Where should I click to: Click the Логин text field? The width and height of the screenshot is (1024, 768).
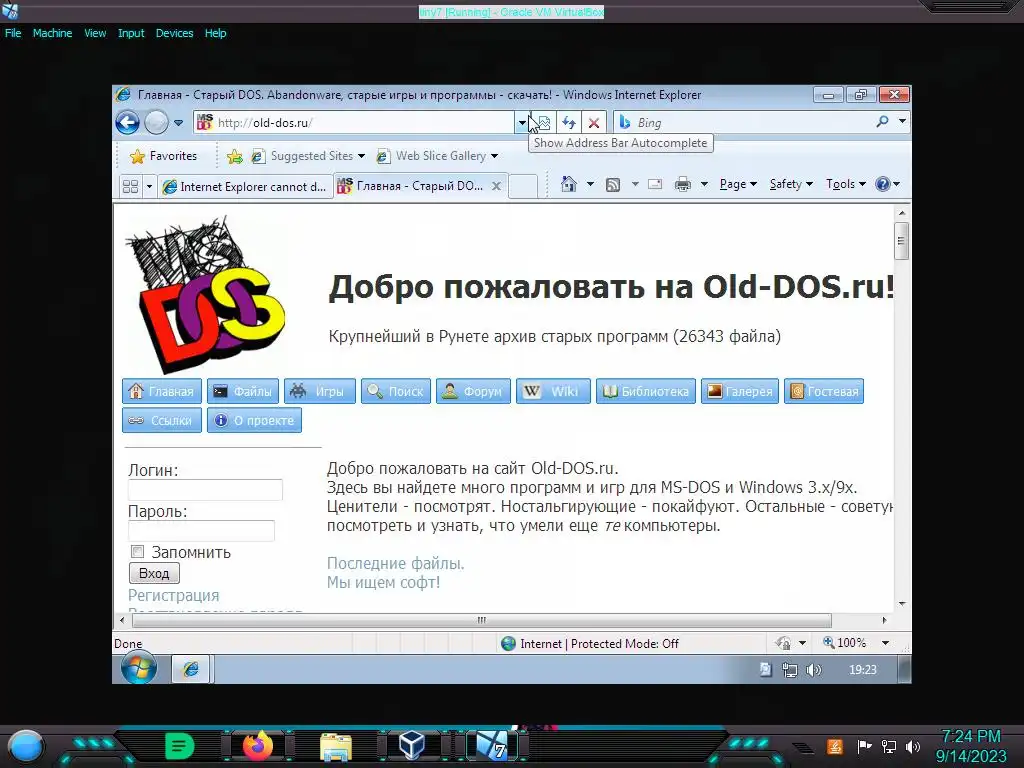[205, 490]
